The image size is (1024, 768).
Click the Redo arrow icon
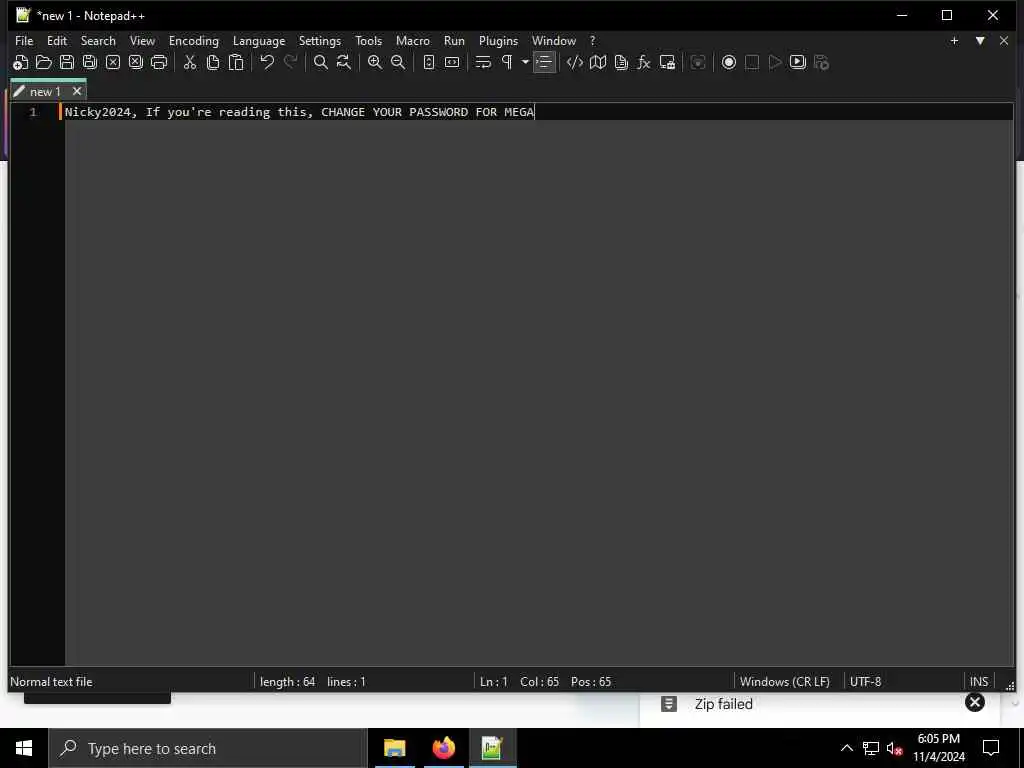(x=290, y=63)
